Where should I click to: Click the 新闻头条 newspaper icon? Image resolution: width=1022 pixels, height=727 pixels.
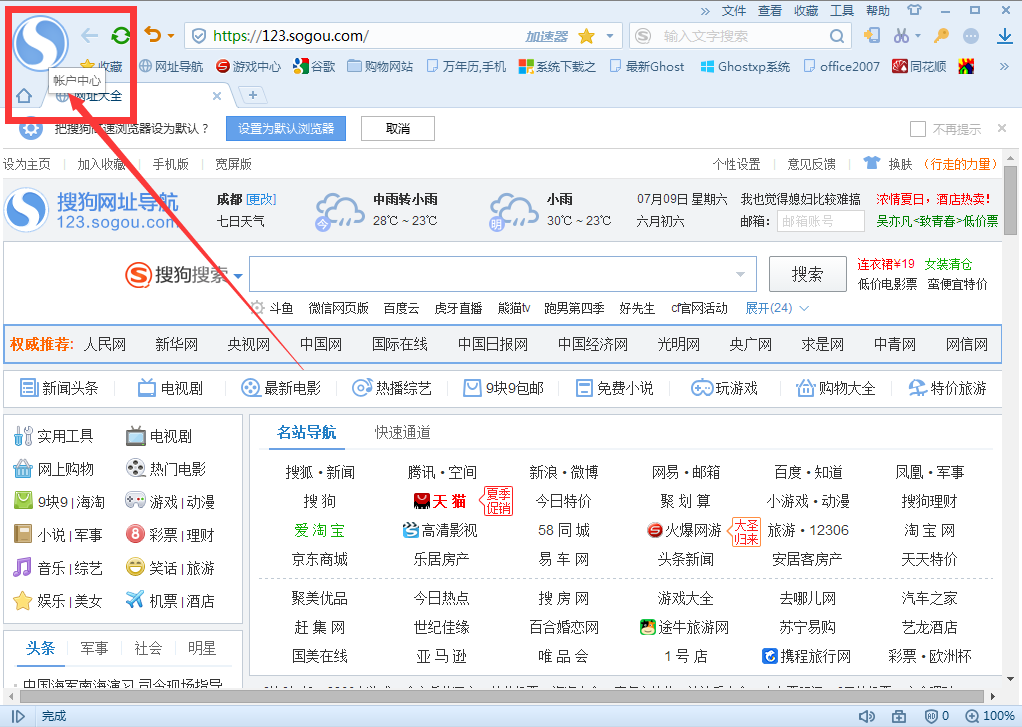[29, 388]
